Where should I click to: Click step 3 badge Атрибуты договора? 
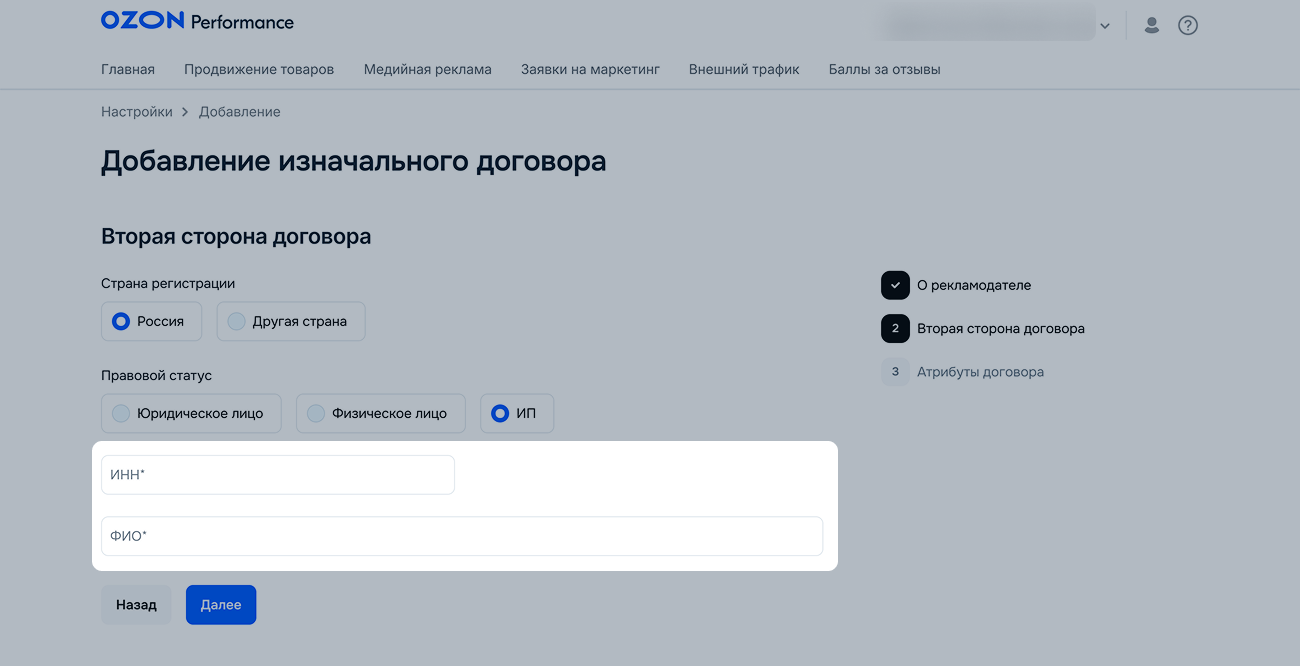coord(895,372)
